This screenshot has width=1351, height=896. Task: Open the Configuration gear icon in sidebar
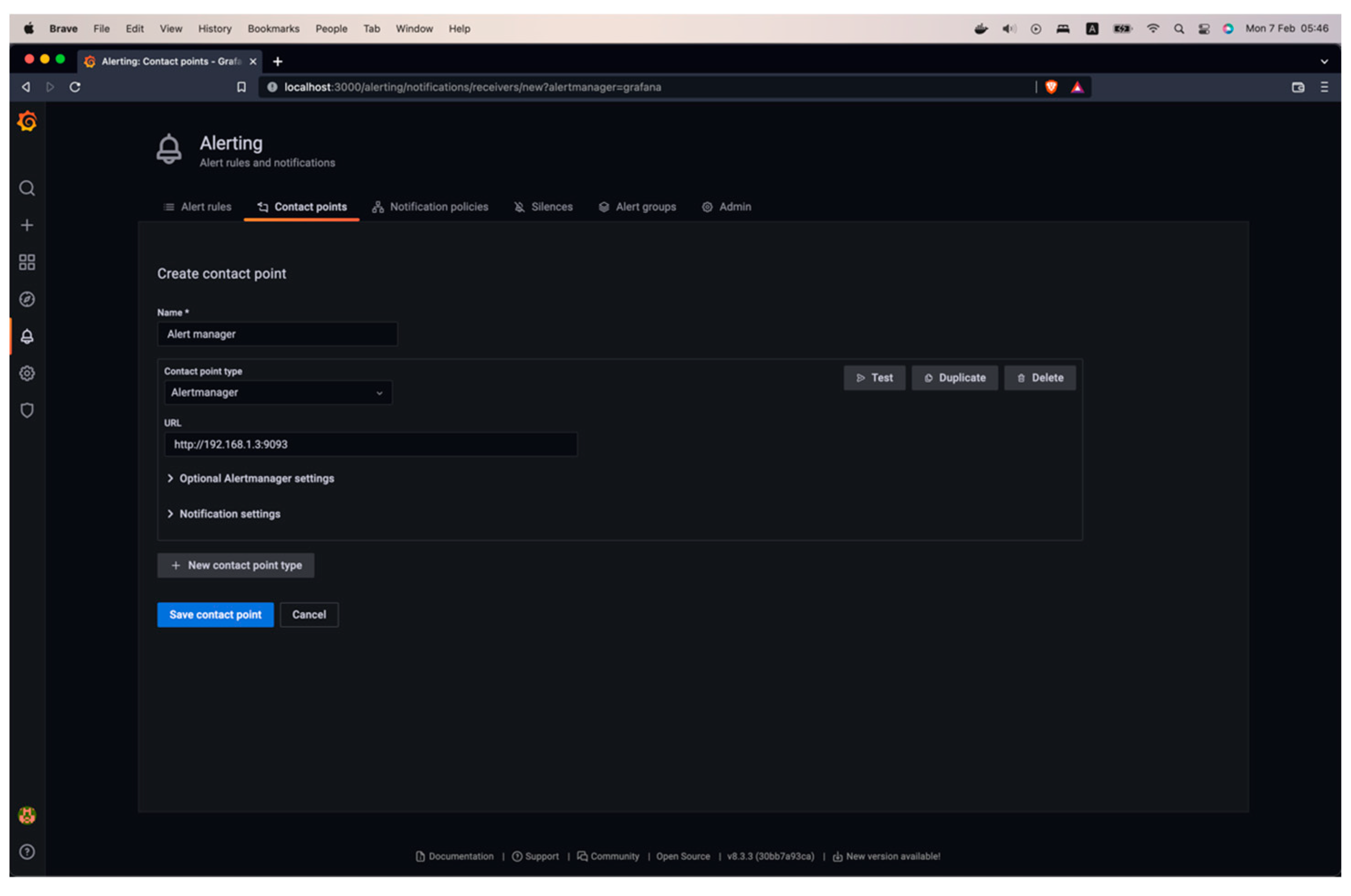coord(27,373)
